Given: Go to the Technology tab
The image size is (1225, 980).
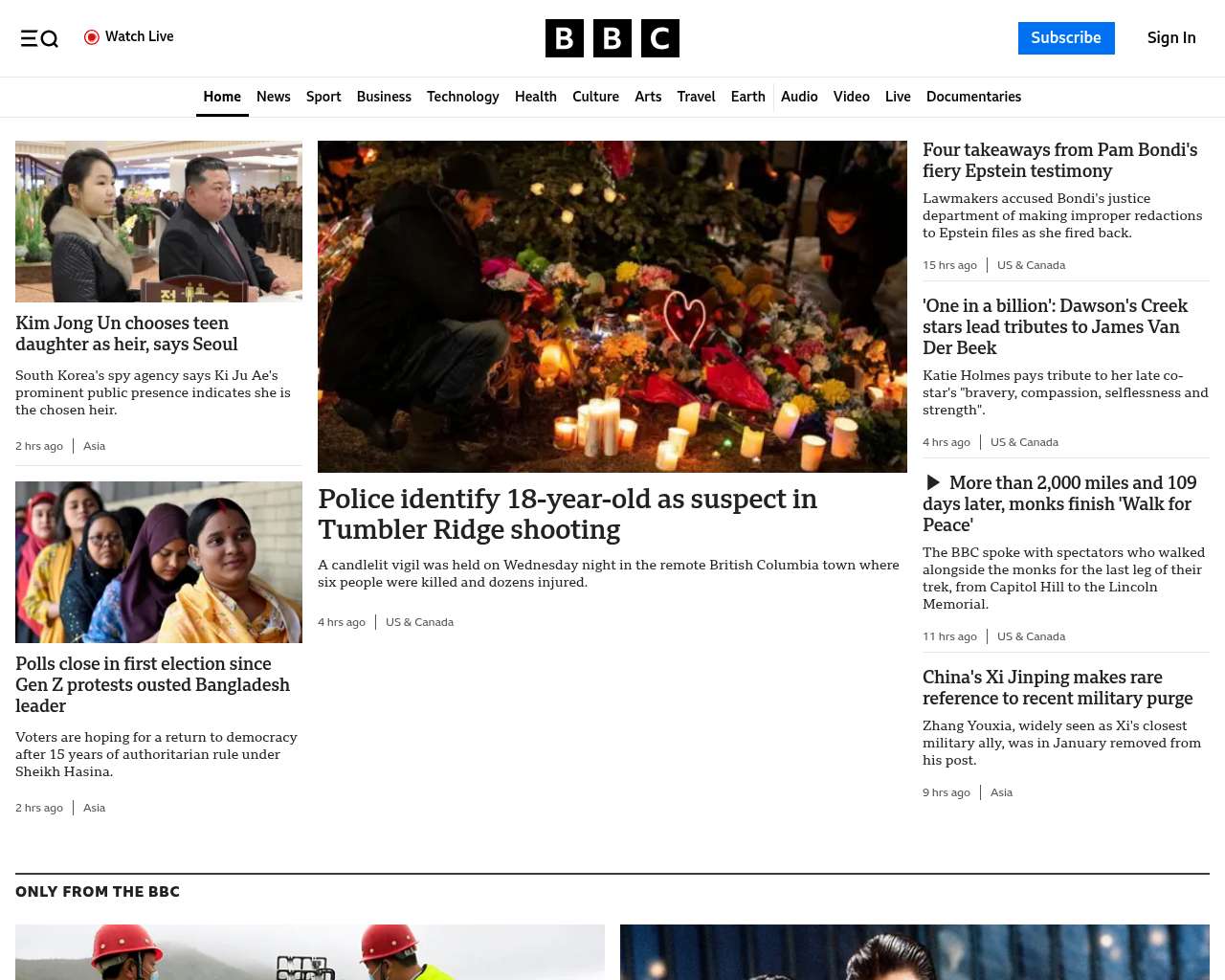Looking at the screenshot, I should click(462, 97).
